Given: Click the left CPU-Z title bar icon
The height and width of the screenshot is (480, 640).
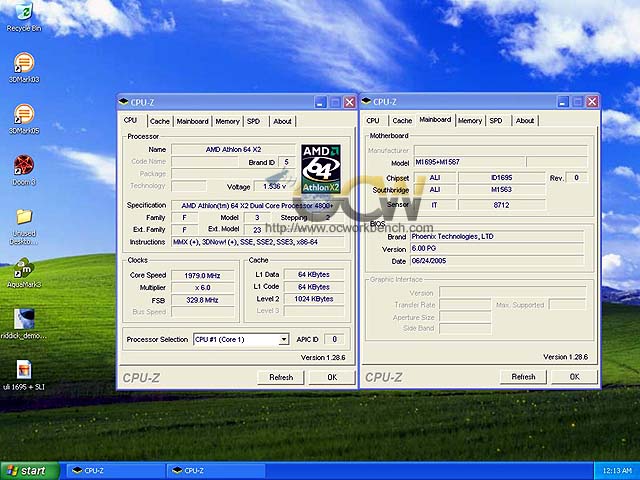Looking at the screenshot, I should tap(123, 102).
